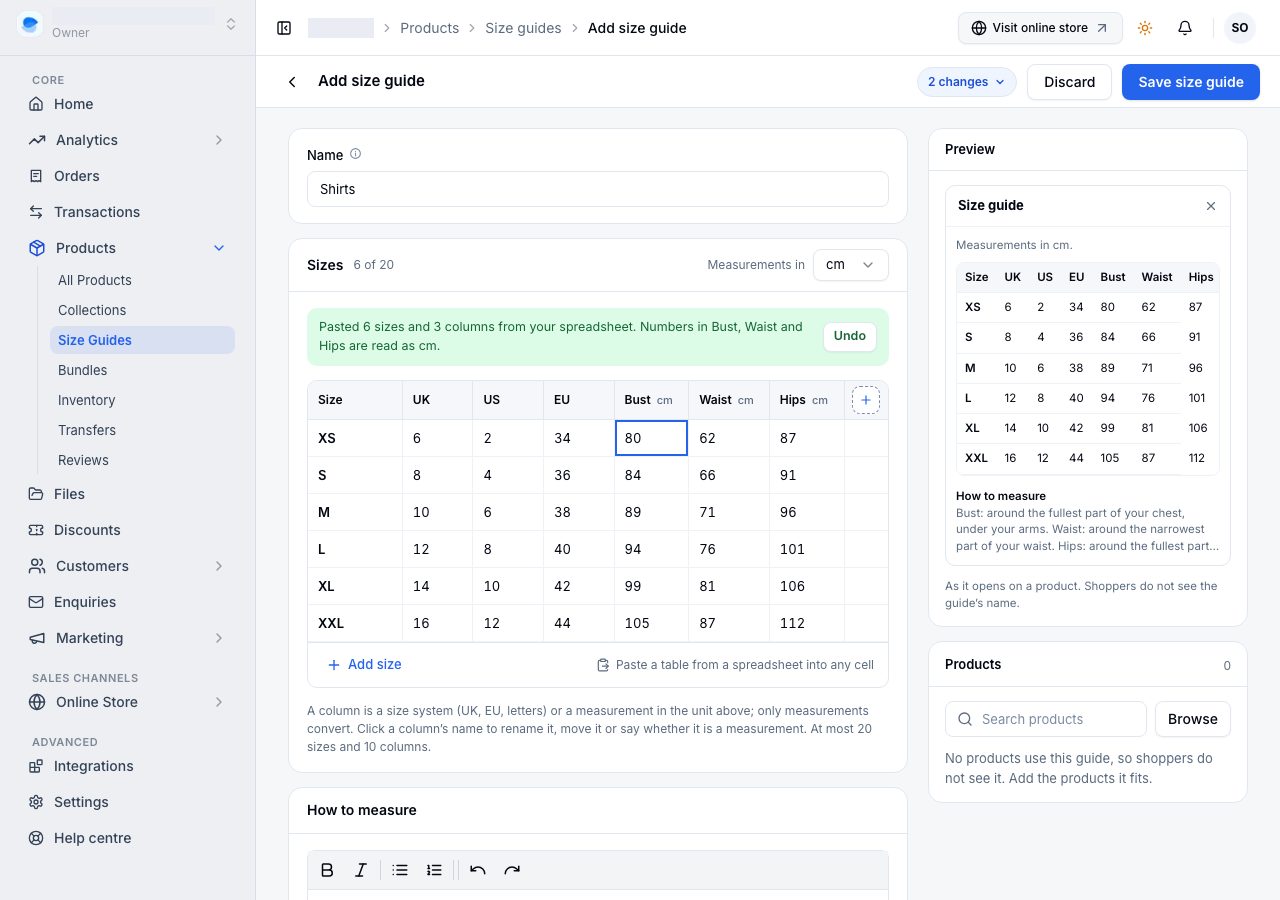Select the Bust cell showing 105
1280x900 pixels.
pos(651,623)
